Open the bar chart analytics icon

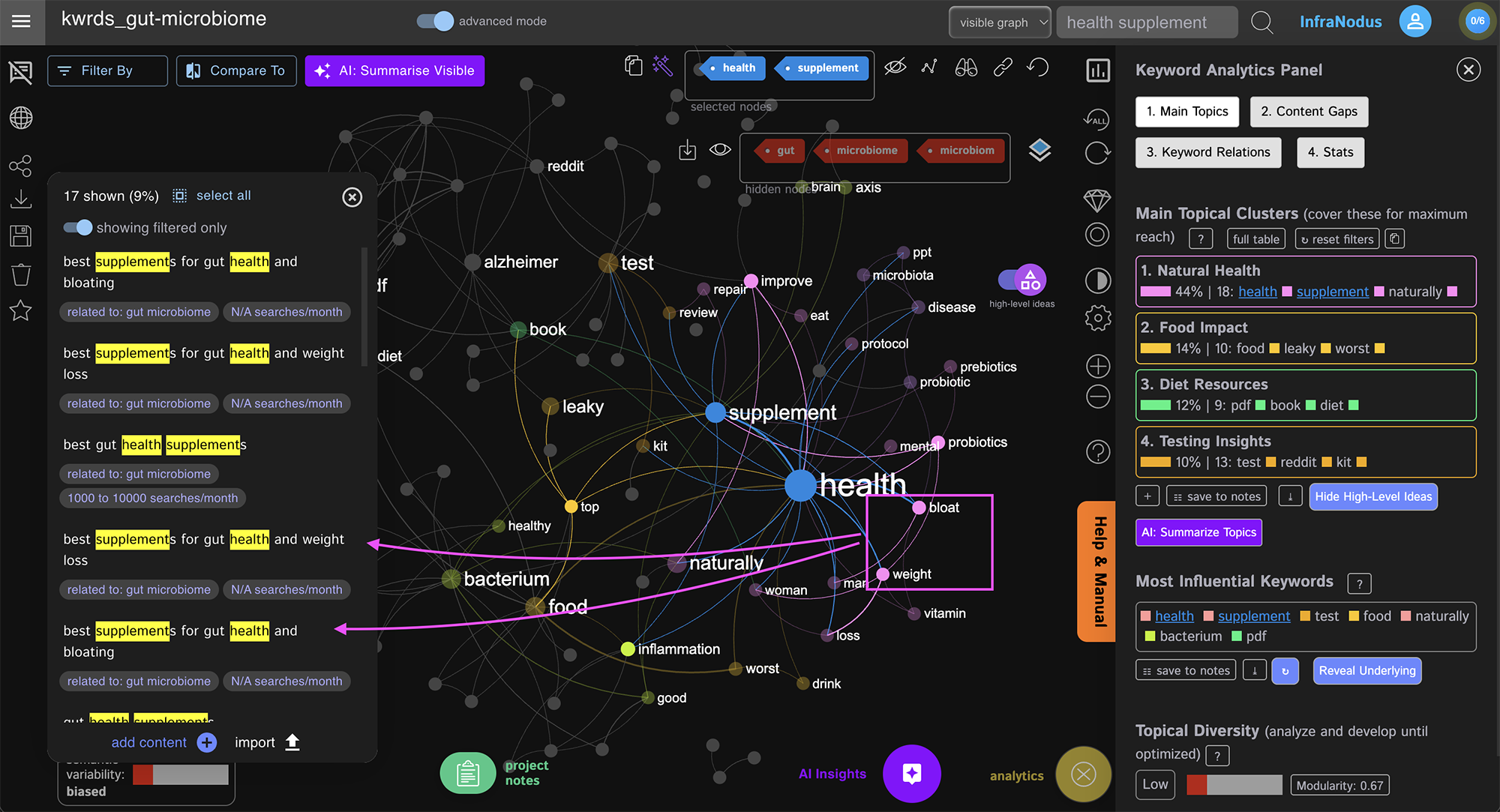tap(1098, 70)
